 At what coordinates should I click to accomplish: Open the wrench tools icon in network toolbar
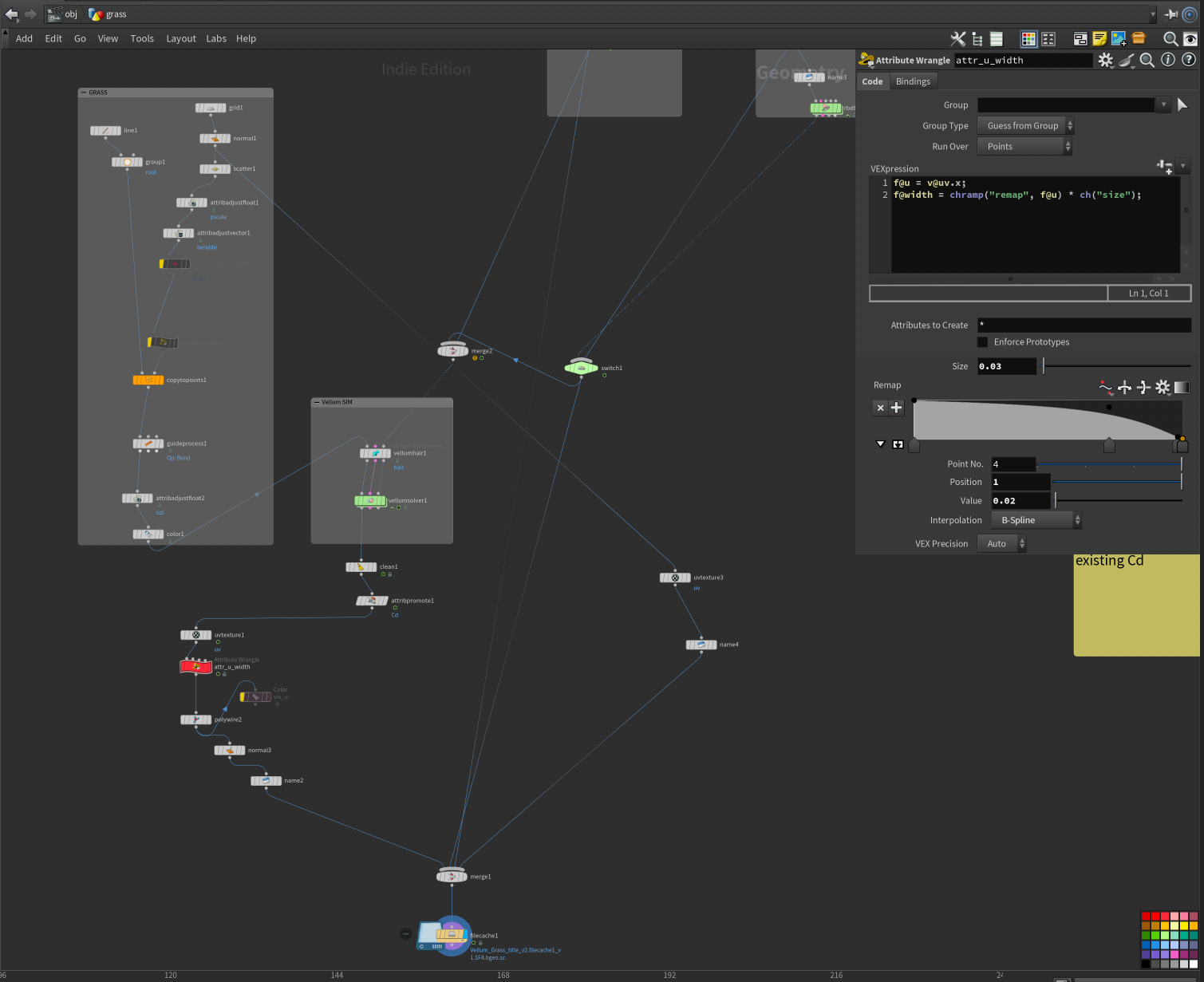[x=958, y=38]
